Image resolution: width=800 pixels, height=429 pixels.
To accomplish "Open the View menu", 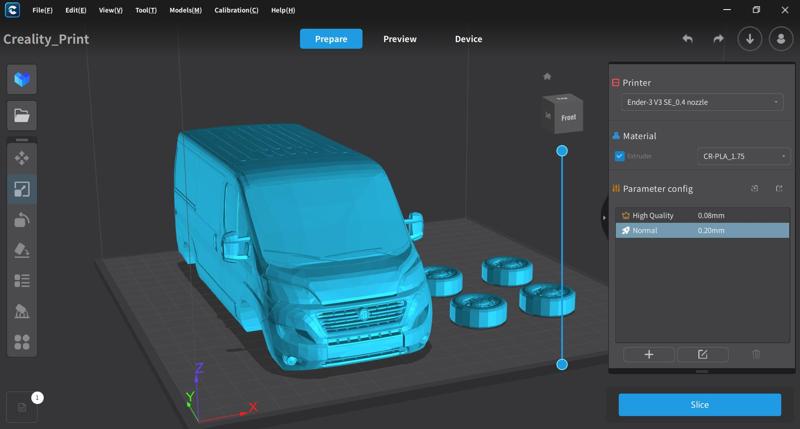I will (111, 10).
